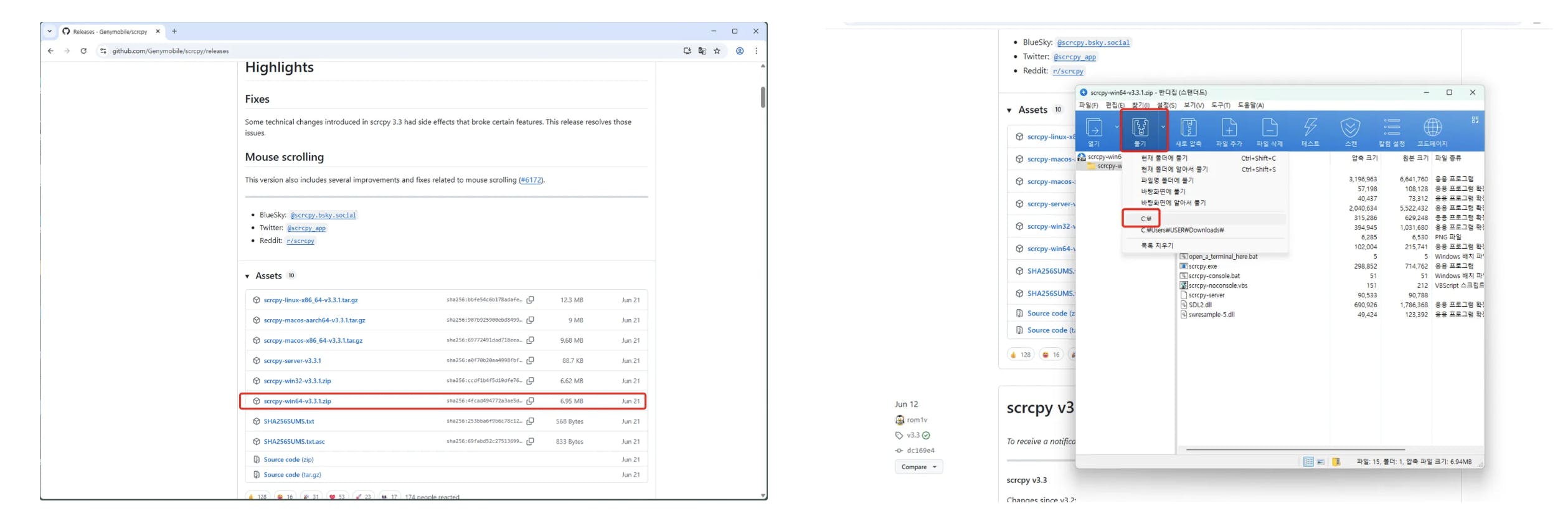Copy SHA256 of scrcpy-linux-x86_64-v3.3.1.tar.gz

point(530,300)
